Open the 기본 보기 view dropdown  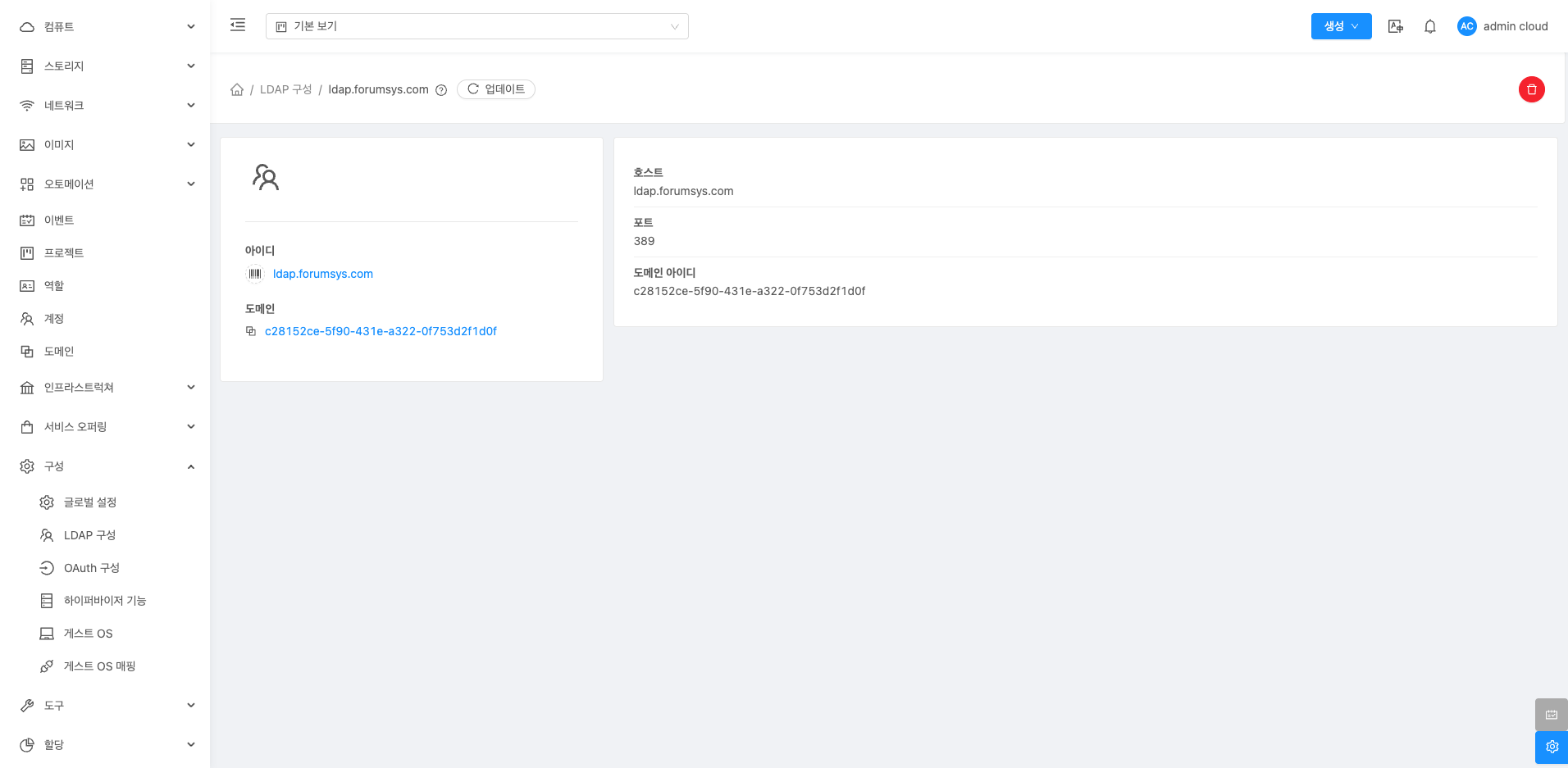(476, 26)
